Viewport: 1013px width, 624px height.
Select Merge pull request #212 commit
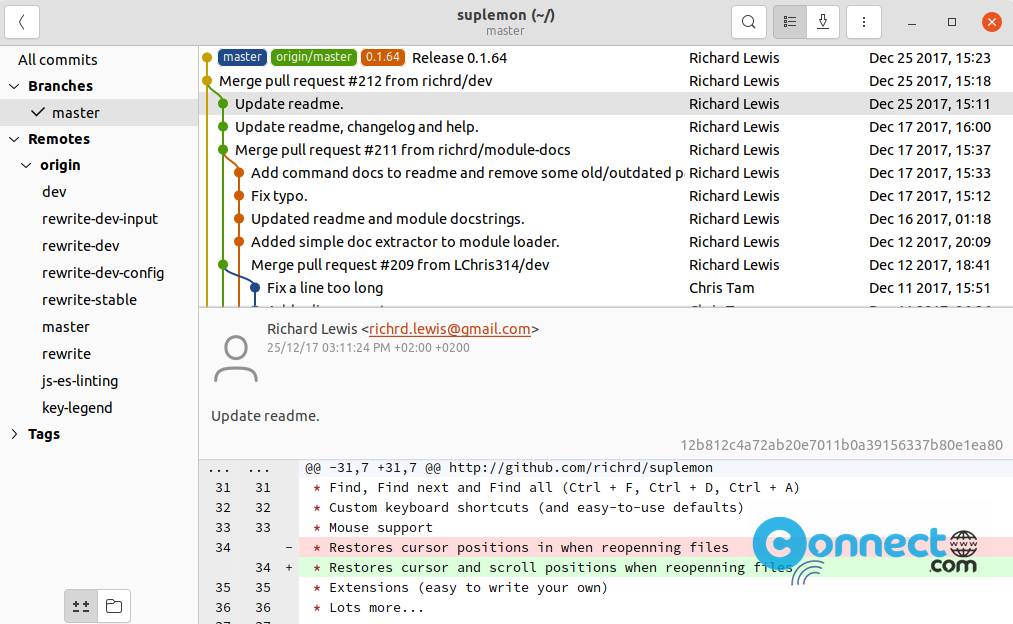tap(606, 81)
